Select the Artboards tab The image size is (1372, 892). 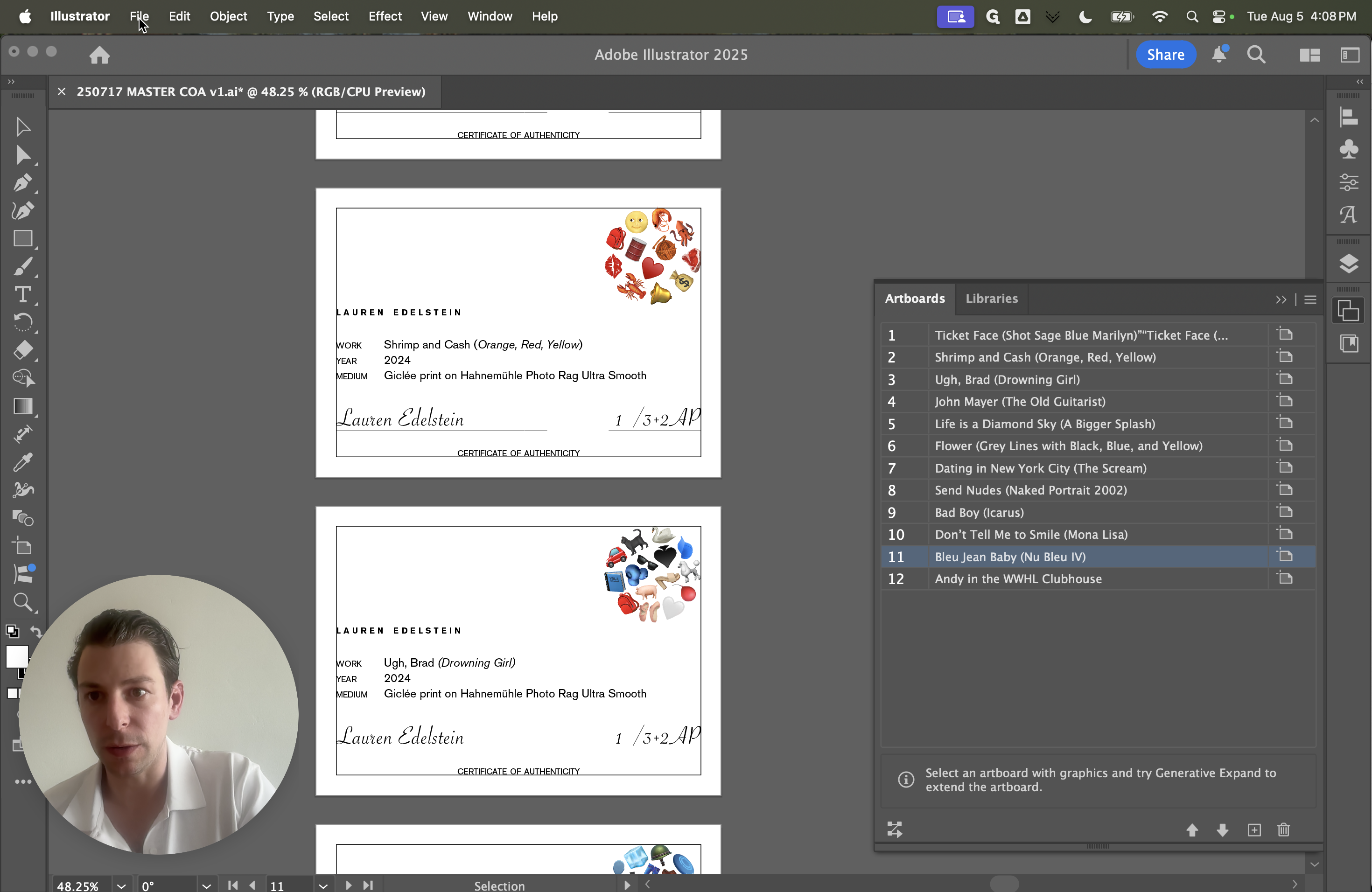[915, 299]
